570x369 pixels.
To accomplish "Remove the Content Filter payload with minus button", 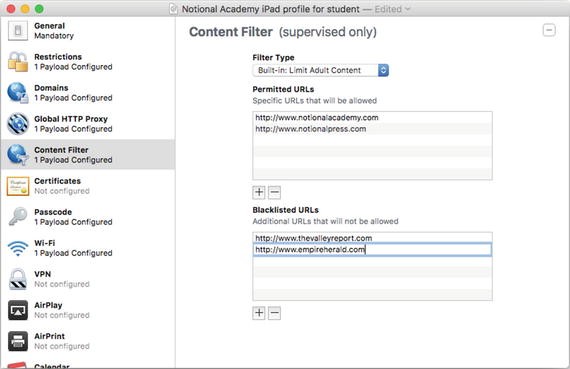I will pos(549,30).
